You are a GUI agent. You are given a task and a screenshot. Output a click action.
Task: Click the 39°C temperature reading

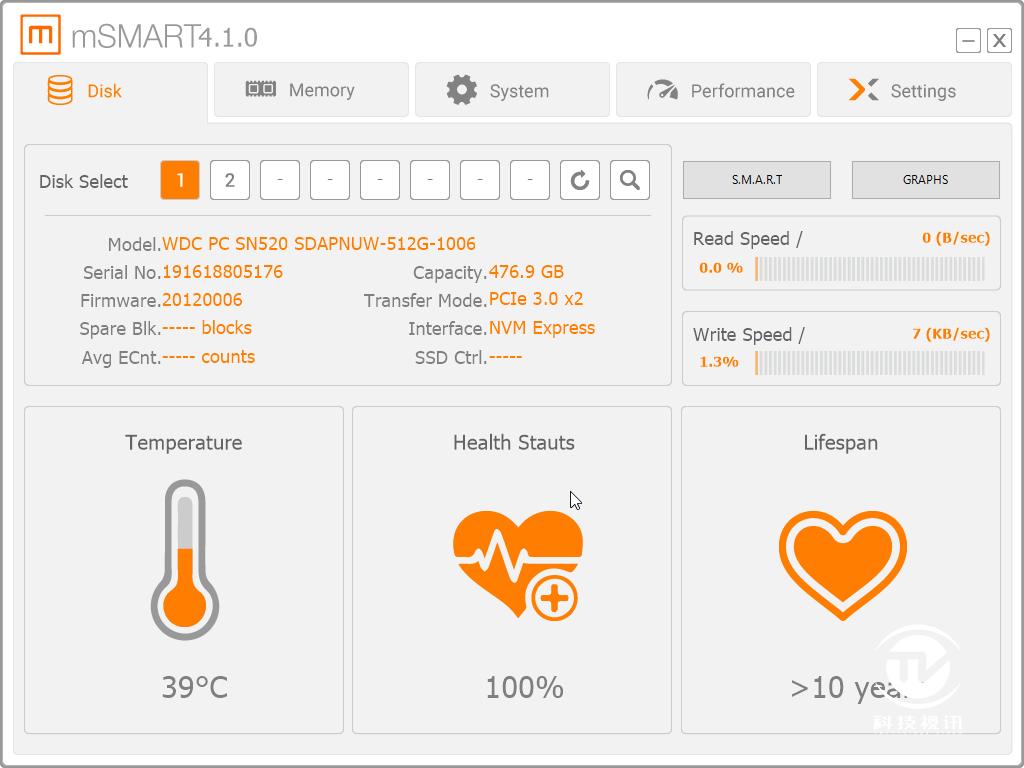195,687
